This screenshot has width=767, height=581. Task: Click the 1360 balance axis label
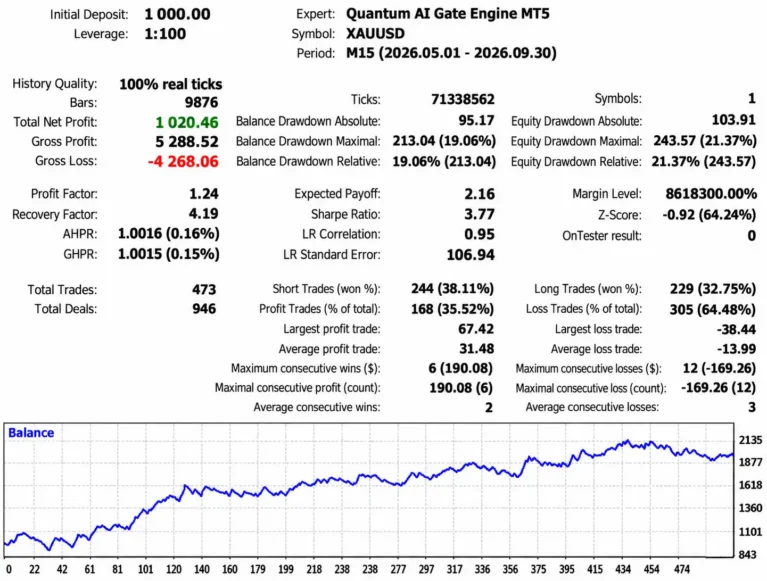pyautogui.click(x=750, y=508)
